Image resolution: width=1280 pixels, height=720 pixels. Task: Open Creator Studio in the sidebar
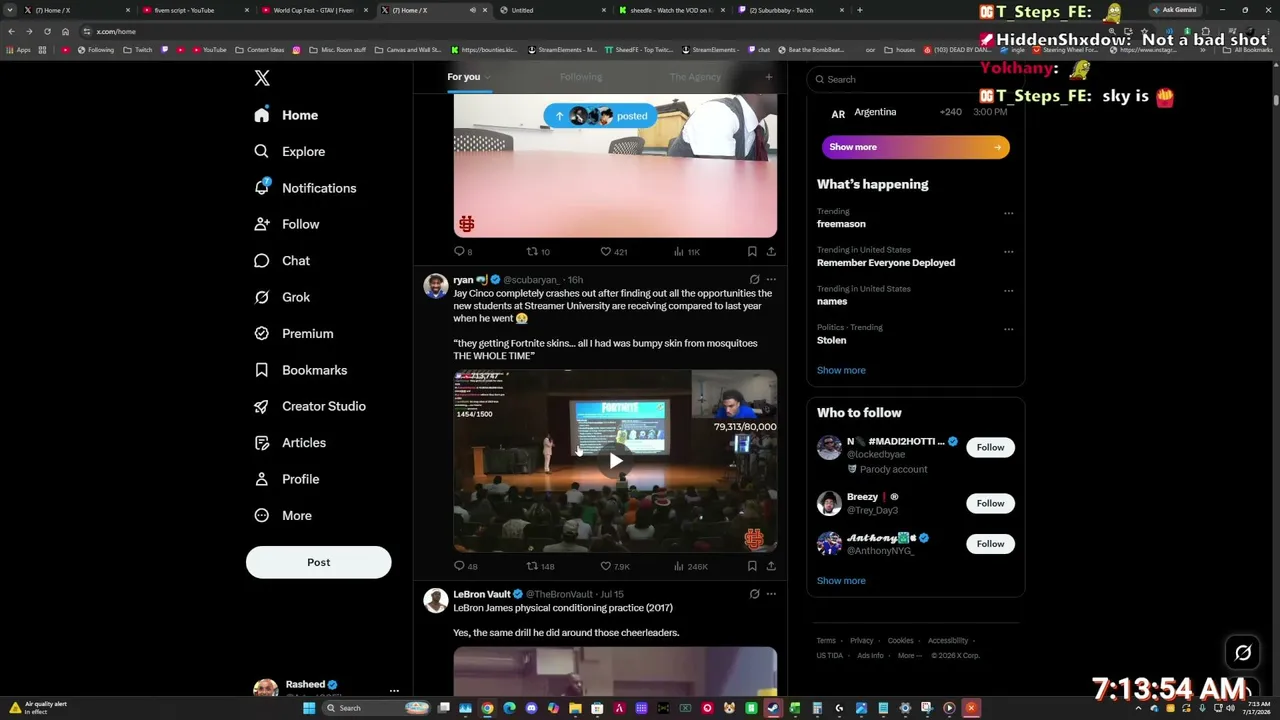pos(310,406)
